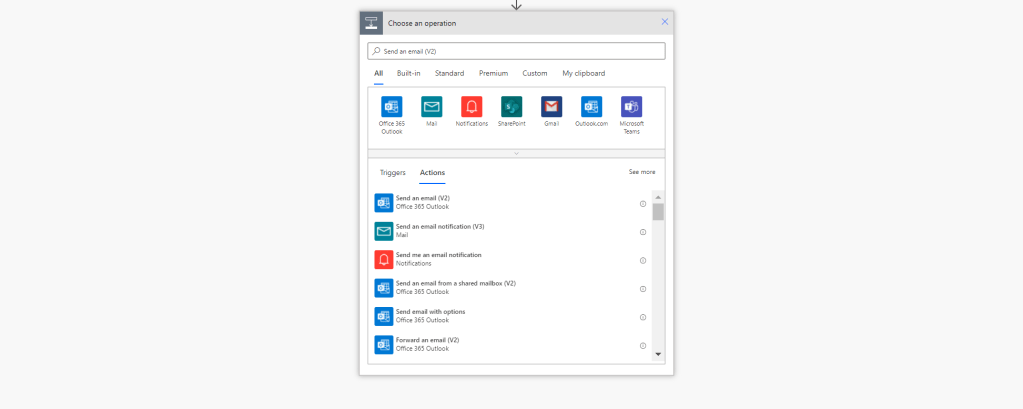This screenshot has width=1023, height=409.
Task: Collapse the connectors panel chevron
Action: [516, 154]
